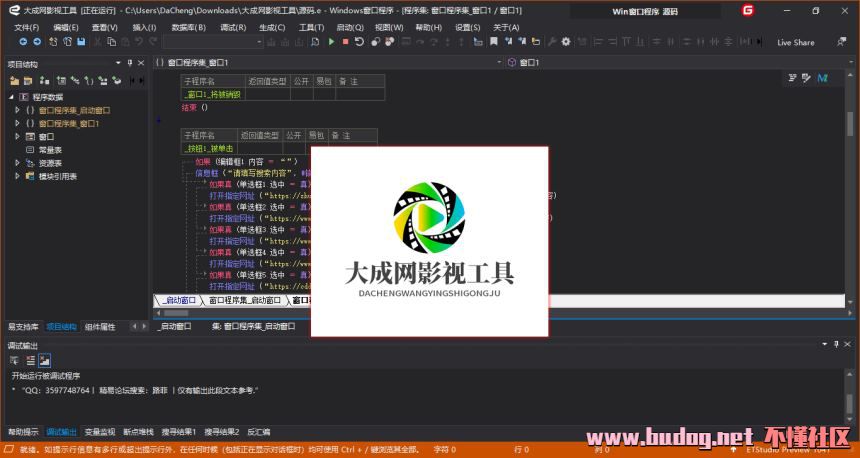Screen dimensions: 860x458
Task: Click the clear output icon in debug panel
Action: 14,360
